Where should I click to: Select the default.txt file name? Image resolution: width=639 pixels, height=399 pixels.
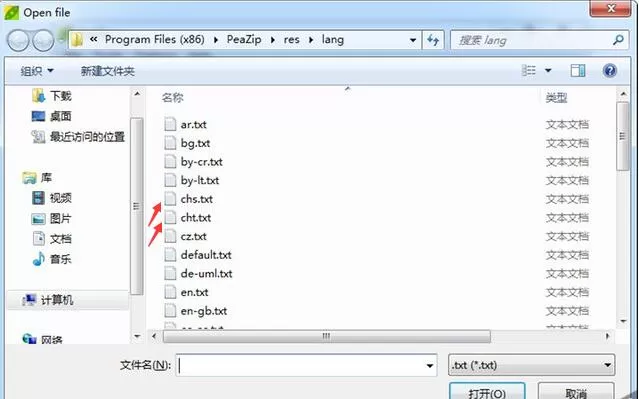point(206,255)
